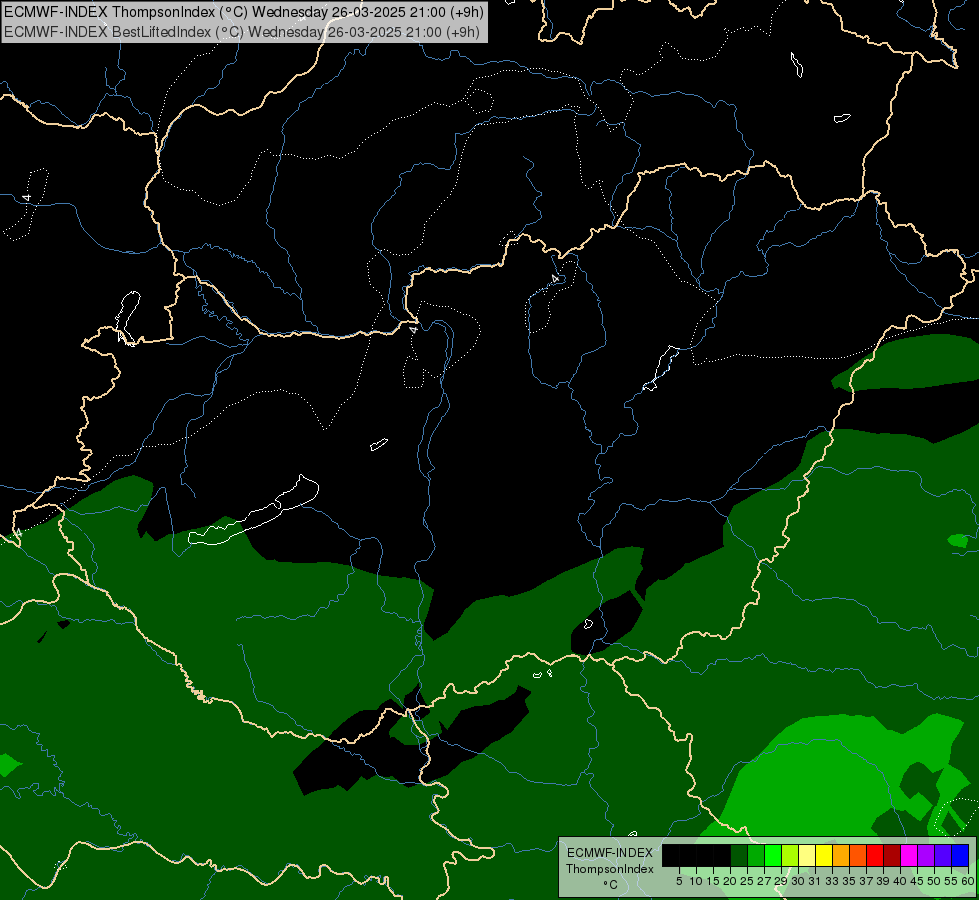This screenshot has height=900, width=979.
Task: Click the '50' tick label on legend
Action: (x=933, y=881)
